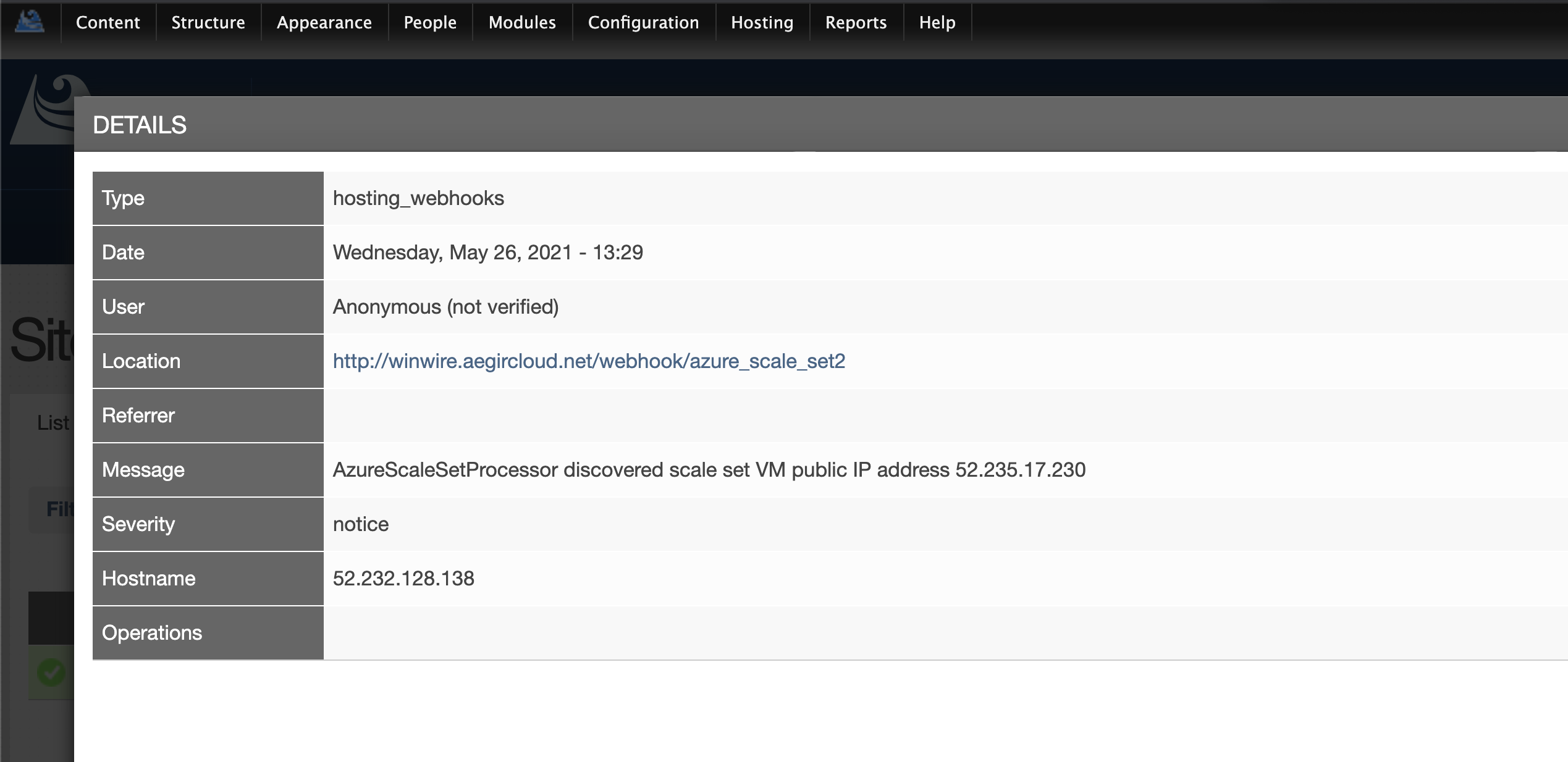The height and width of the screenshot is (762, 1568).
Task: Click the Hosting menu item
Action: coord(761,22)
